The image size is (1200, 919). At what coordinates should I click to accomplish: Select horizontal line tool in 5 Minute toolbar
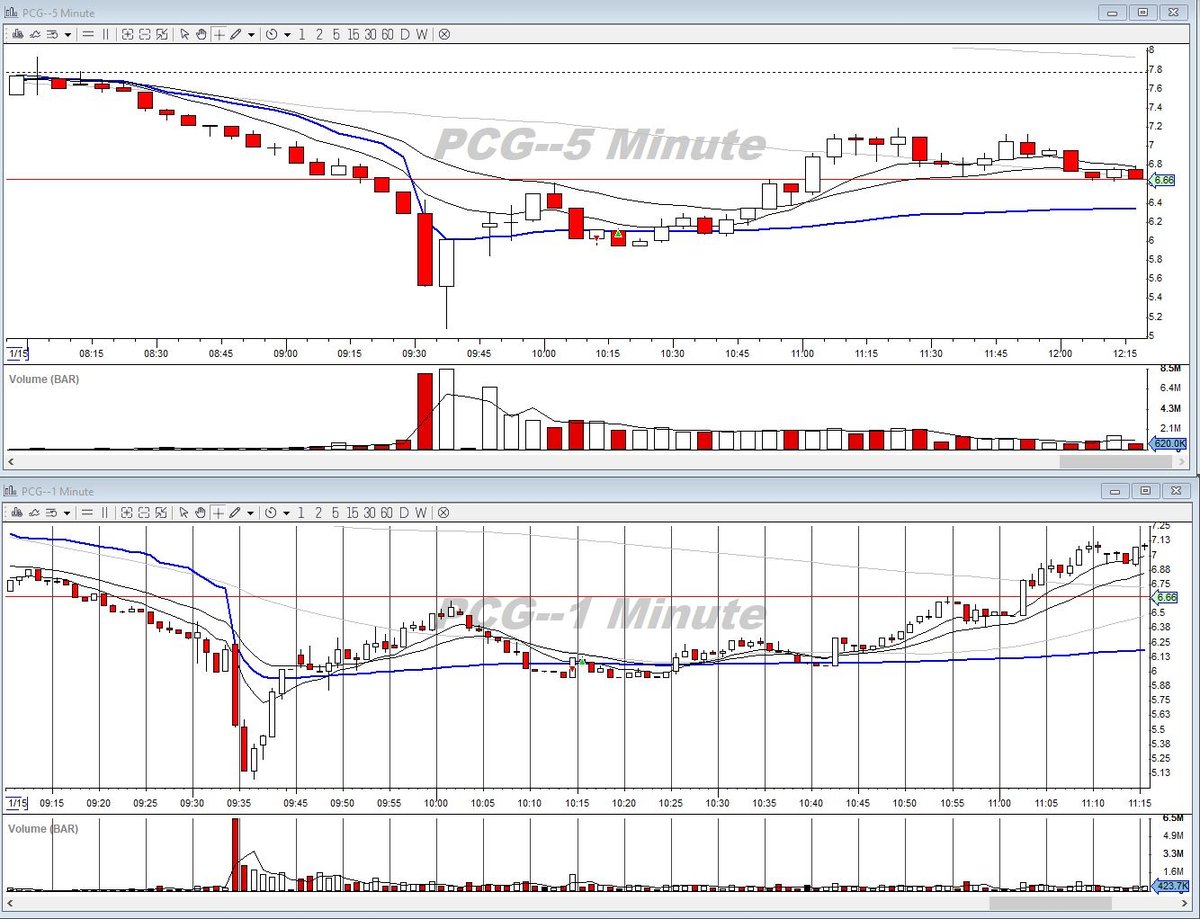click(x=88, y=34)
